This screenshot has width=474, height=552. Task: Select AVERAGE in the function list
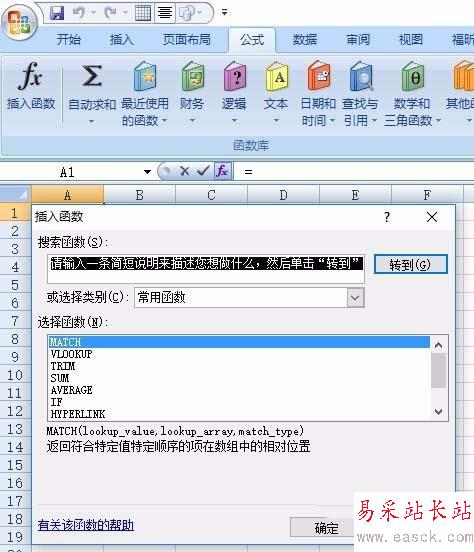(239, 390)
